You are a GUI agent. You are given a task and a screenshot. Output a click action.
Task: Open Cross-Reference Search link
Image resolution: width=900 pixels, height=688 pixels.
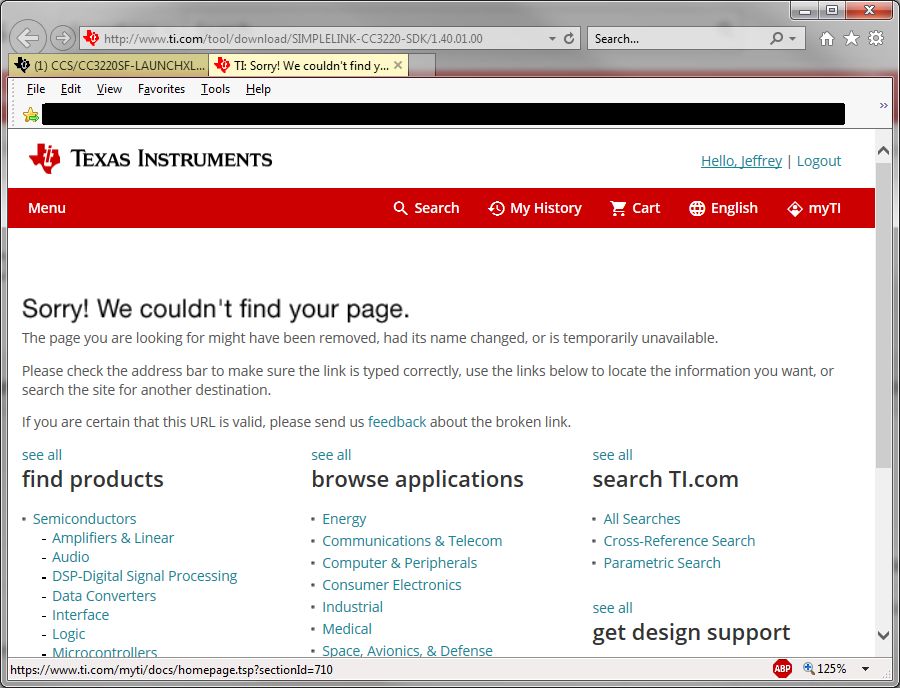point(679,541)
